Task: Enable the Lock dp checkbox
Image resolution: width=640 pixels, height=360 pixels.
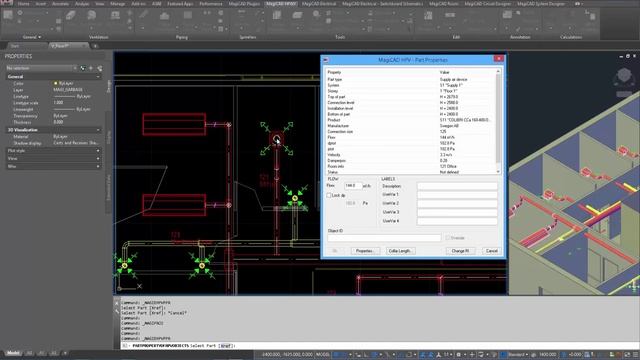Action: point(329,196)
